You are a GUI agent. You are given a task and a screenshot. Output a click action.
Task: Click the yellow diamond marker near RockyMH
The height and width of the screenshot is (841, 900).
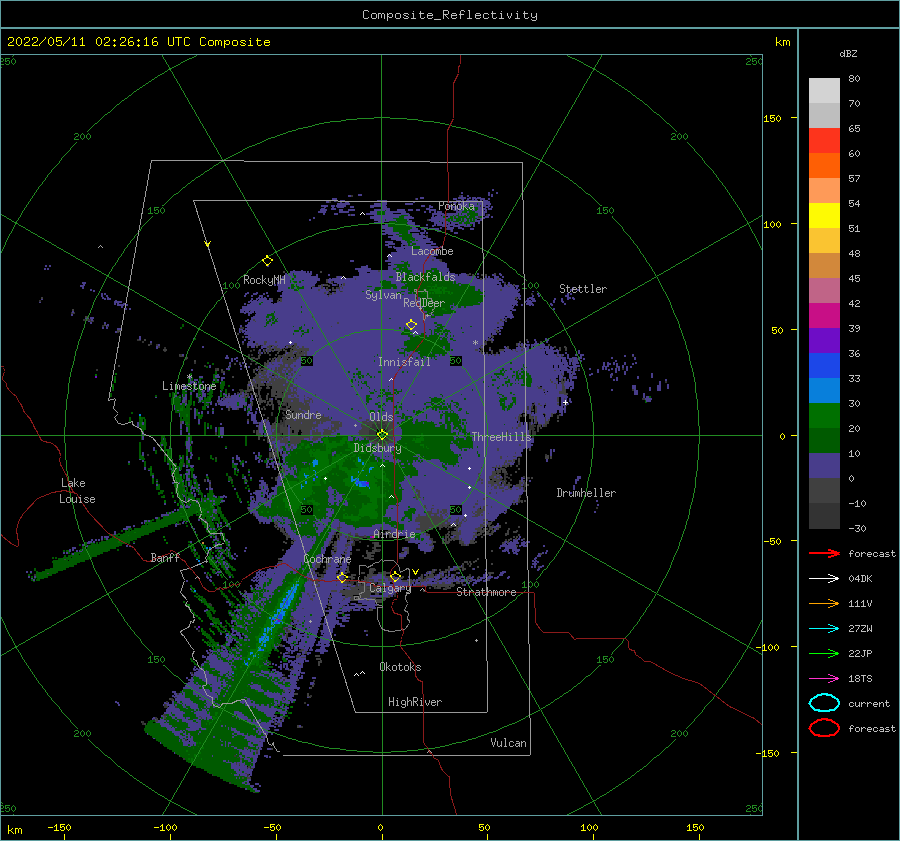[267, 261]
